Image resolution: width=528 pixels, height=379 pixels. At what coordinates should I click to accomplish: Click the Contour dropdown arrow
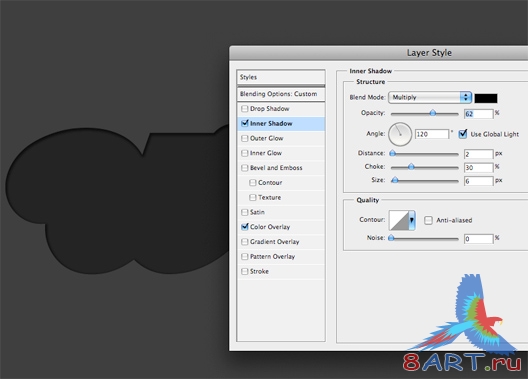point(412,220)
